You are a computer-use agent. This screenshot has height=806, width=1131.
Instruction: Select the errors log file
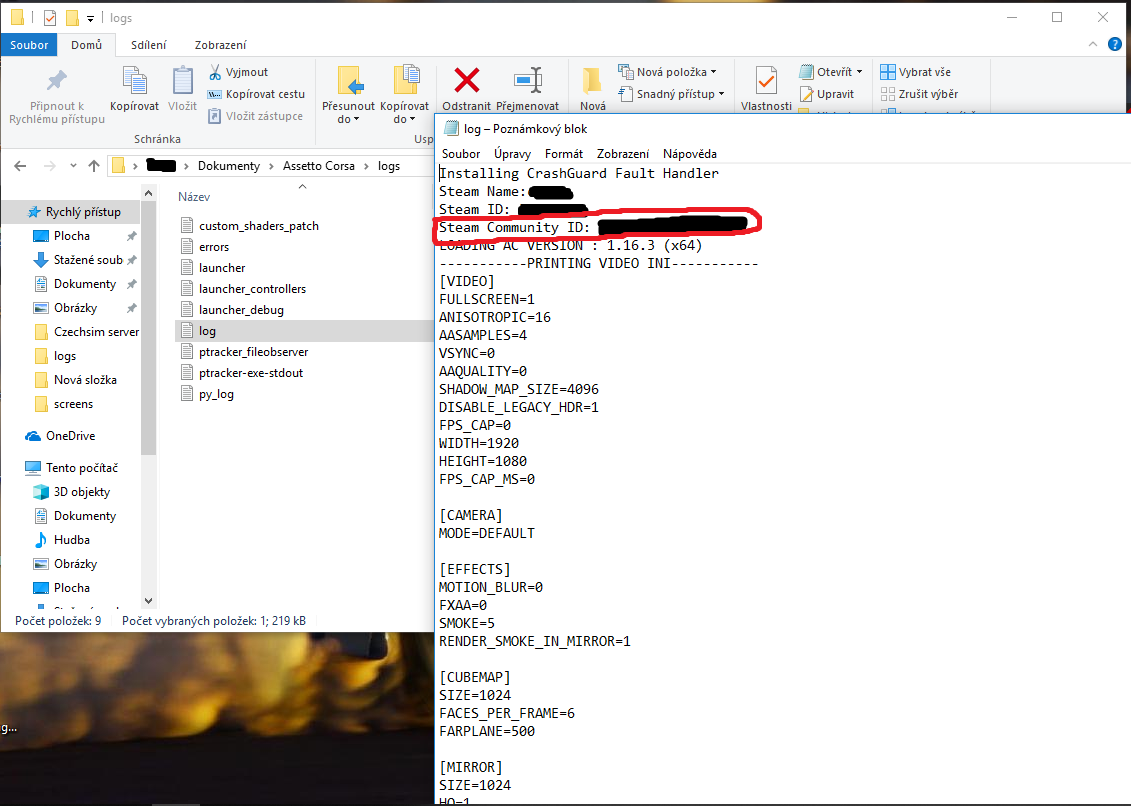point(205,247)
